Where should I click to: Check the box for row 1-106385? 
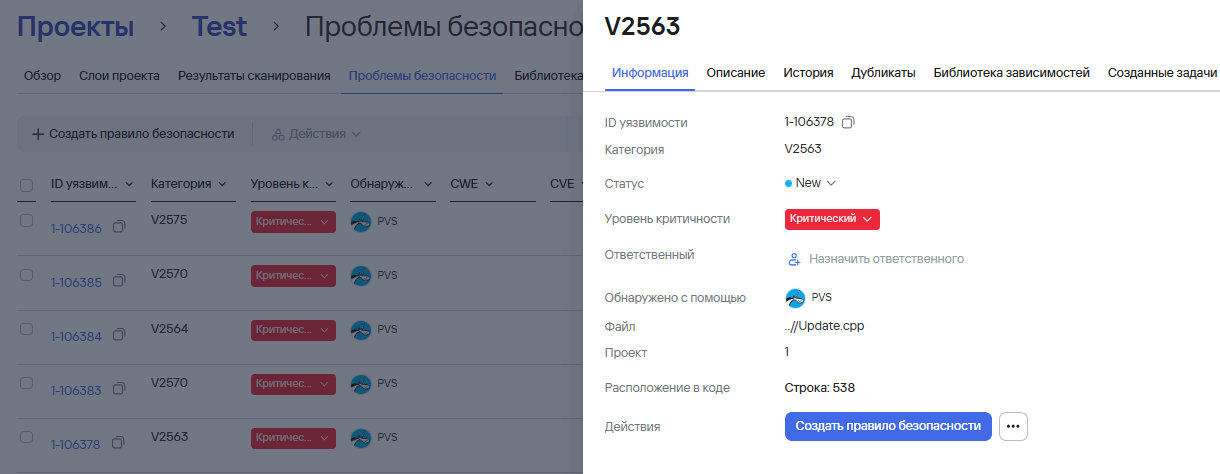[27, 275]
